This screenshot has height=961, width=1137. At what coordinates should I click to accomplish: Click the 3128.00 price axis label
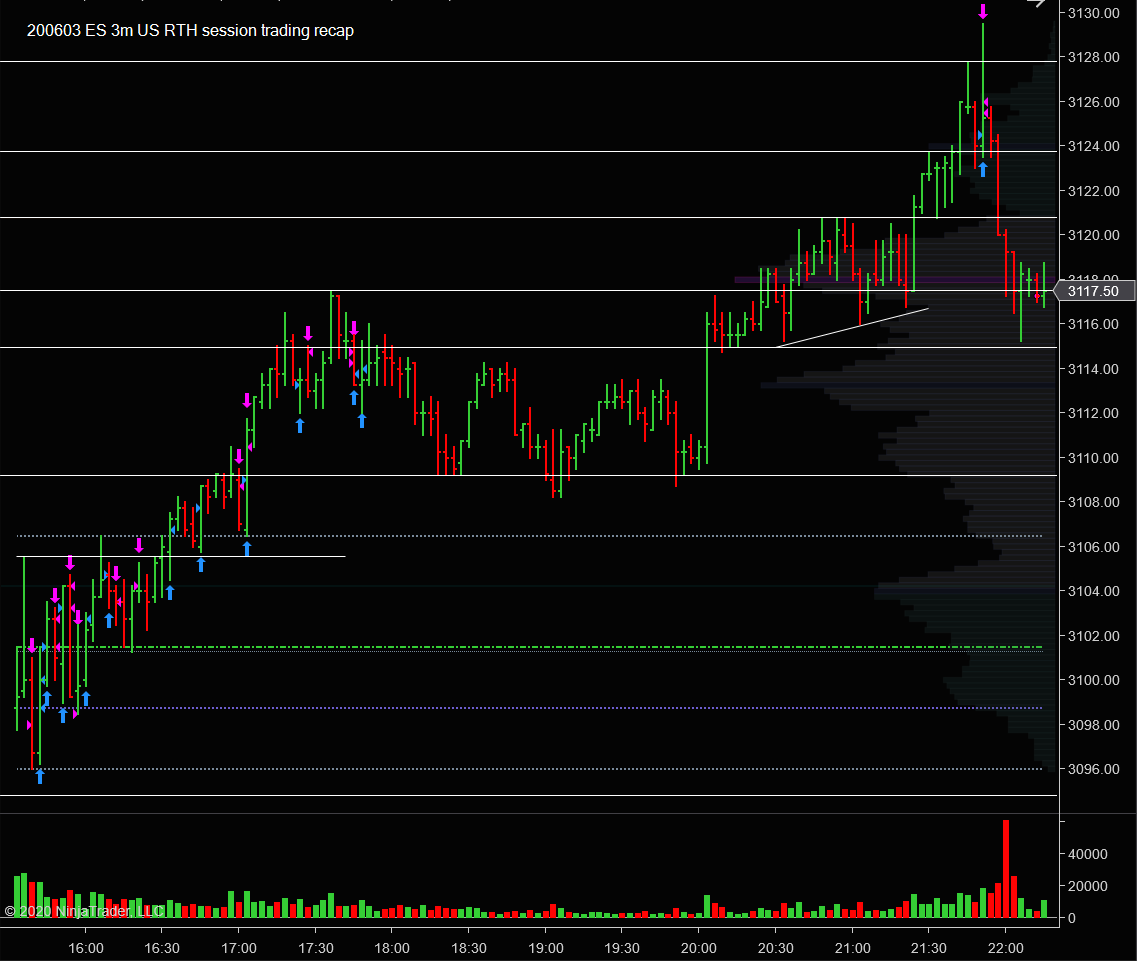coord(1093,57)
